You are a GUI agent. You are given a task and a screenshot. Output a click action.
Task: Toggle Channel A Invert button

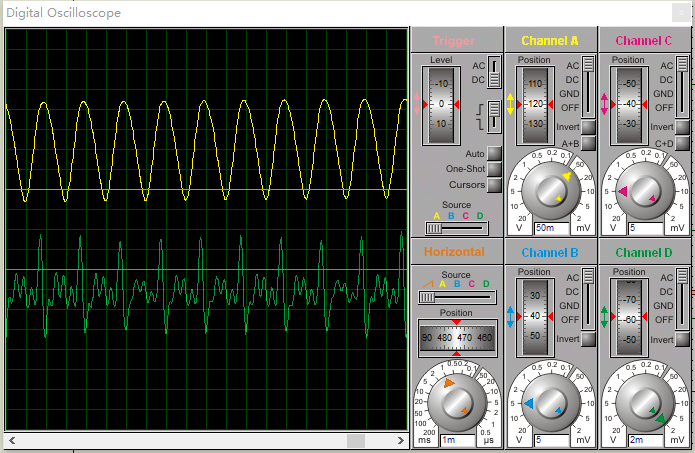(x=588, y=127)
